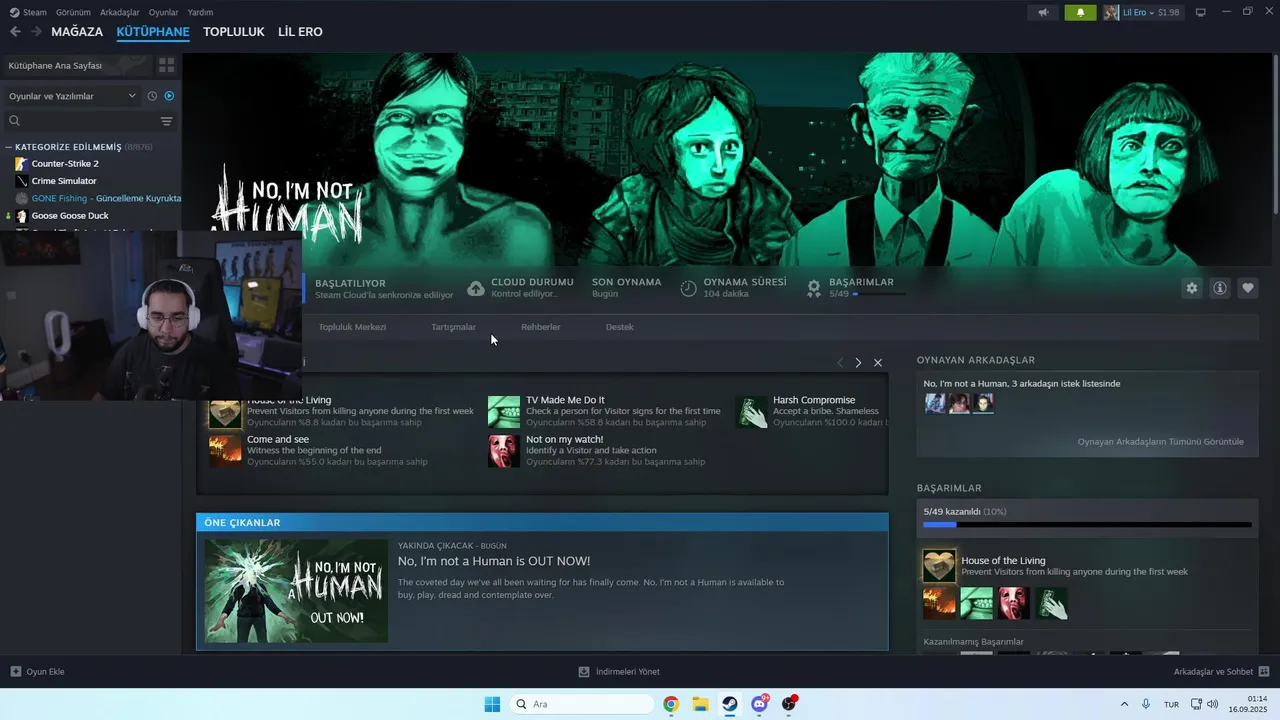This screenshot has height=720, width=1280.
Task: Sort library by recent activity clock
Action: (152, 96)
